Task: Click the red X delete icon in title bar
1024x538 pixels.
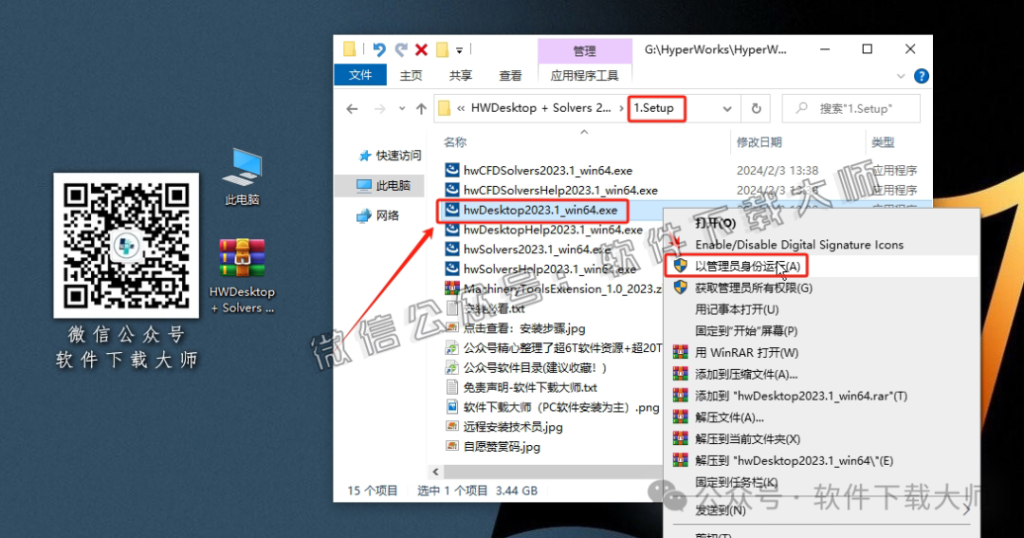Action: [421, 49]
